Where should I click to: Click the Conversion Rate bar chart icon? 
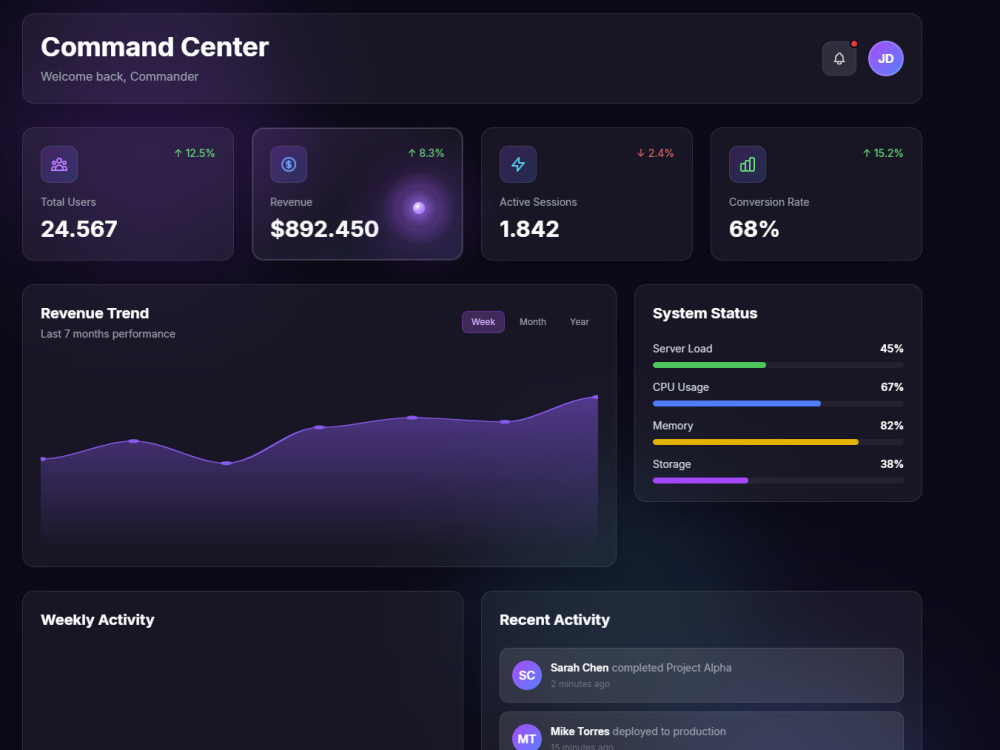[747, 165]
